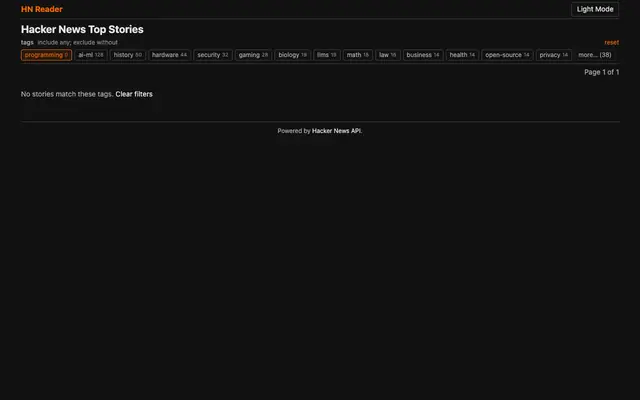Image resolution: width=640 pixels, height=400 pixels.
Task: Enable the hardware tag filter
Action: [169, 55]
